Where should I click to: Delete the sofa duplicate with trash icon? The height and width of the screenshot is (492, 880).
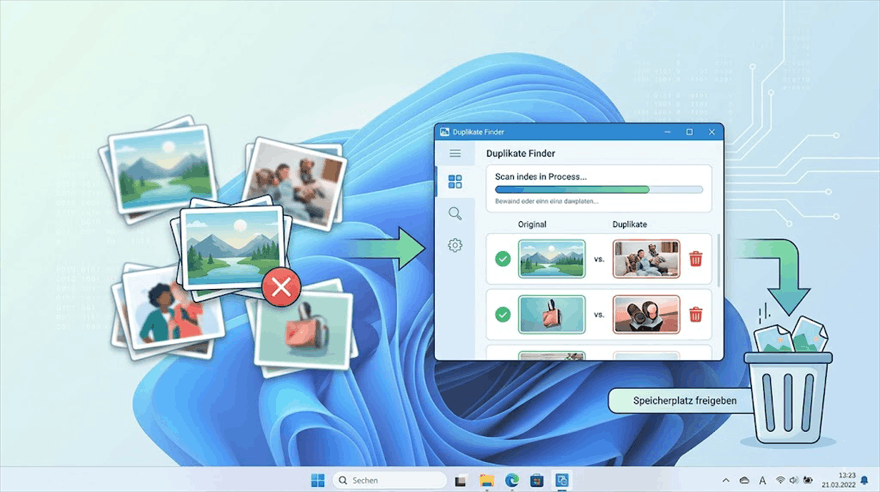tap(696, 259)
